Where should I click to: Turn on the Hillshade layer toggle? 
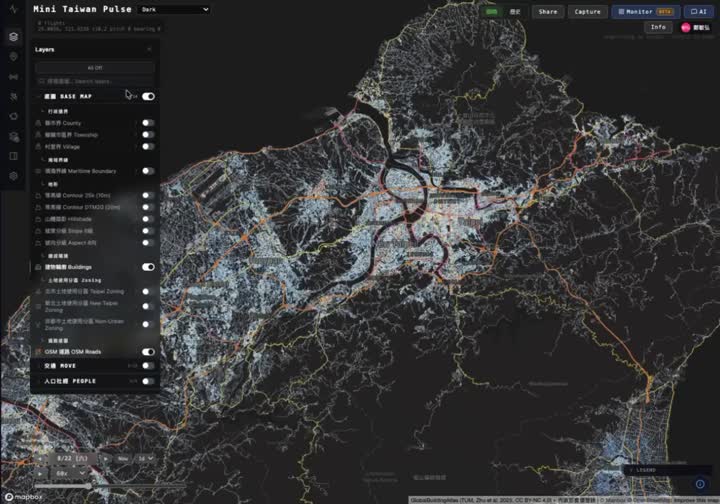[x=148, y=219]
